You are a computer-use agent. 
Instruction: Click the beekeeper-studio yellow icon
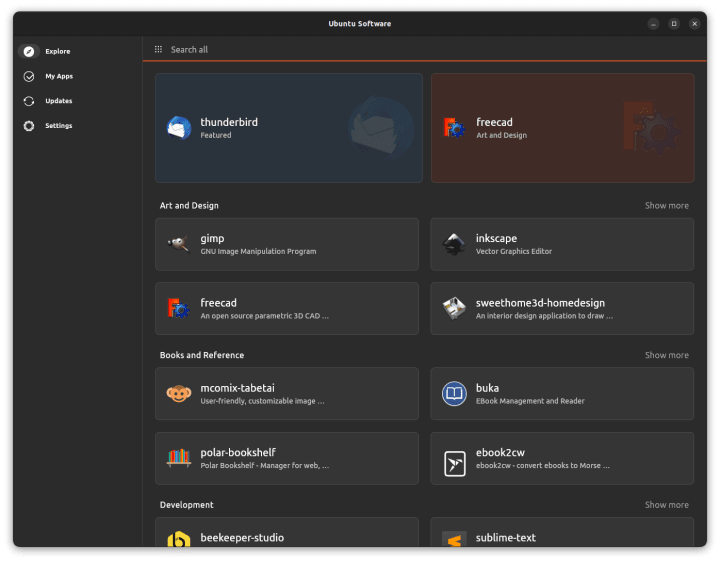pos(179,539)
